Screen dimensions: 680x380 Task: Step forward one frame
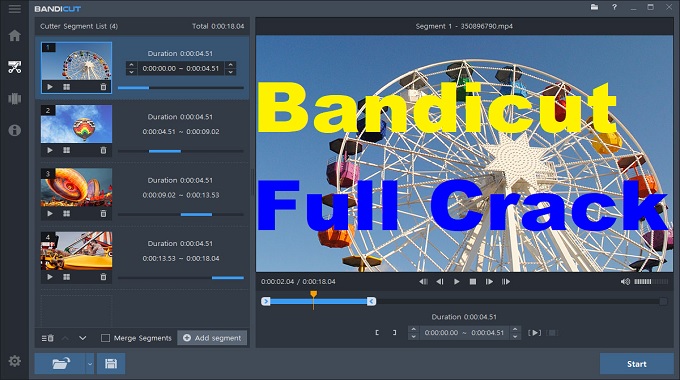click(489, 282)
